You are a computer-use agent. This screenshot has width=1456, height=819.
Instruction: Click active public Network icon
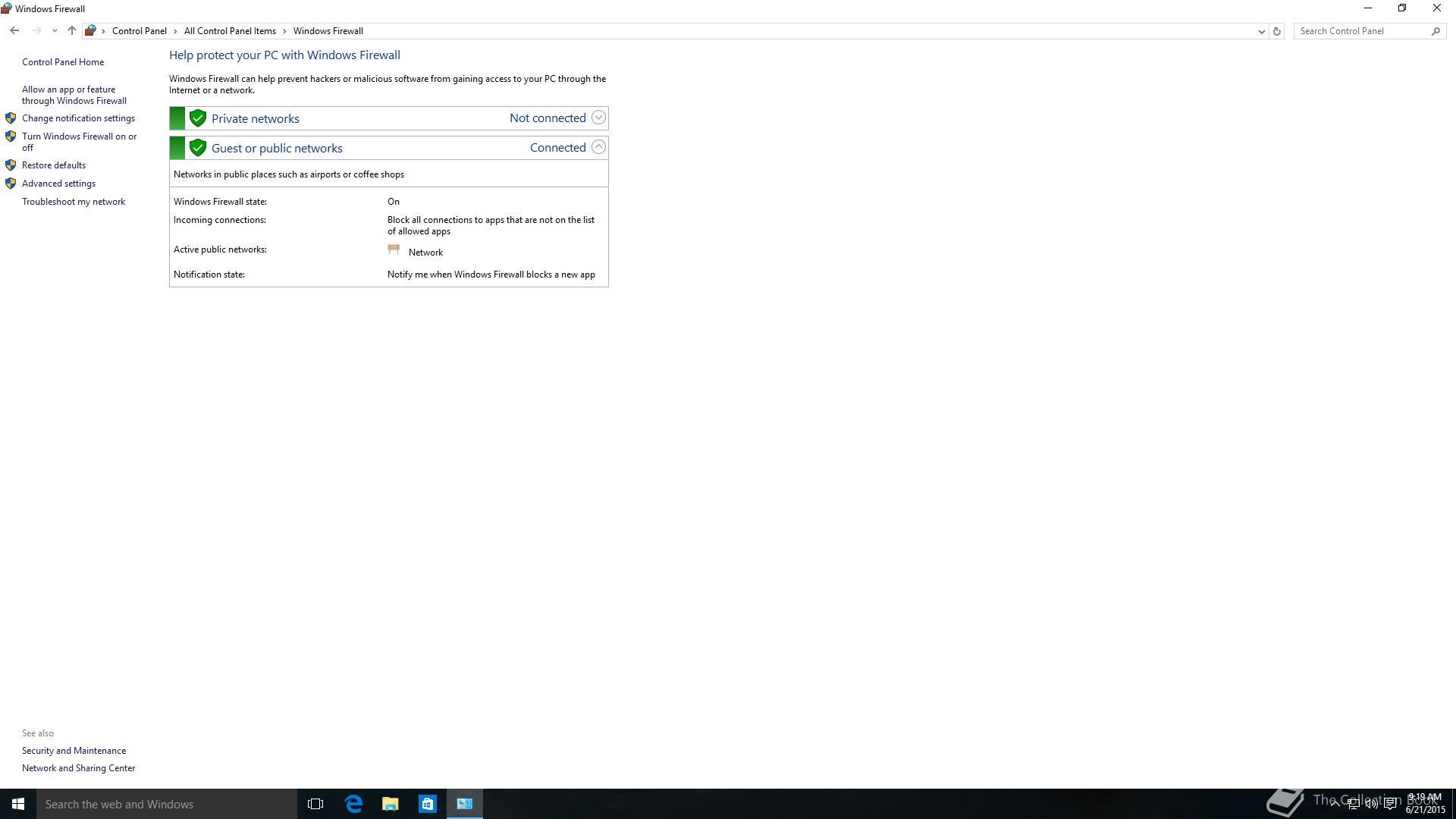pyautogui.click(x=394, y=249)
